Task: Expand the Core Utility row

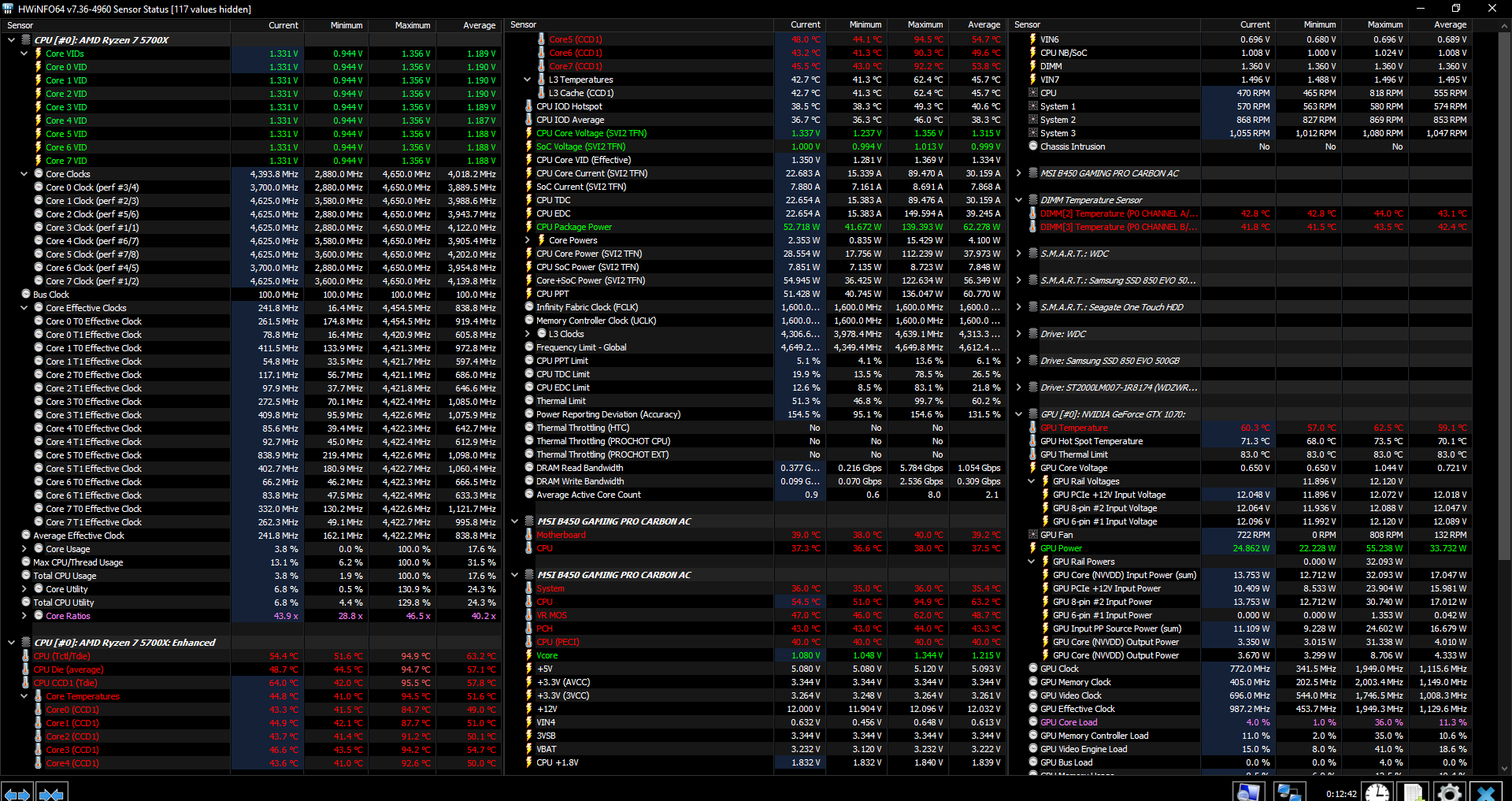Action: 24,589
